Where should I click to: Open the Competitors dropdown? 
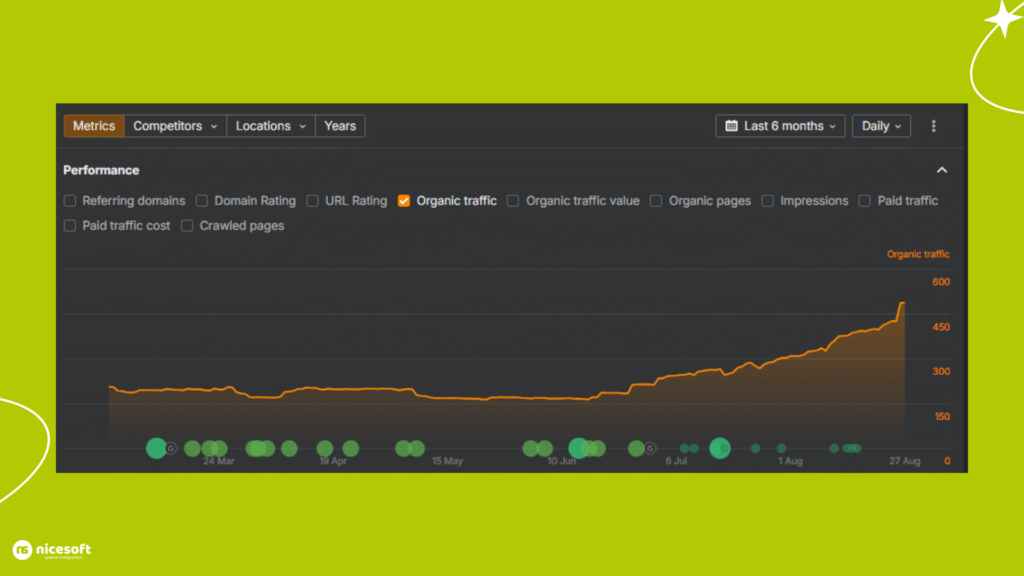(175, 126)
